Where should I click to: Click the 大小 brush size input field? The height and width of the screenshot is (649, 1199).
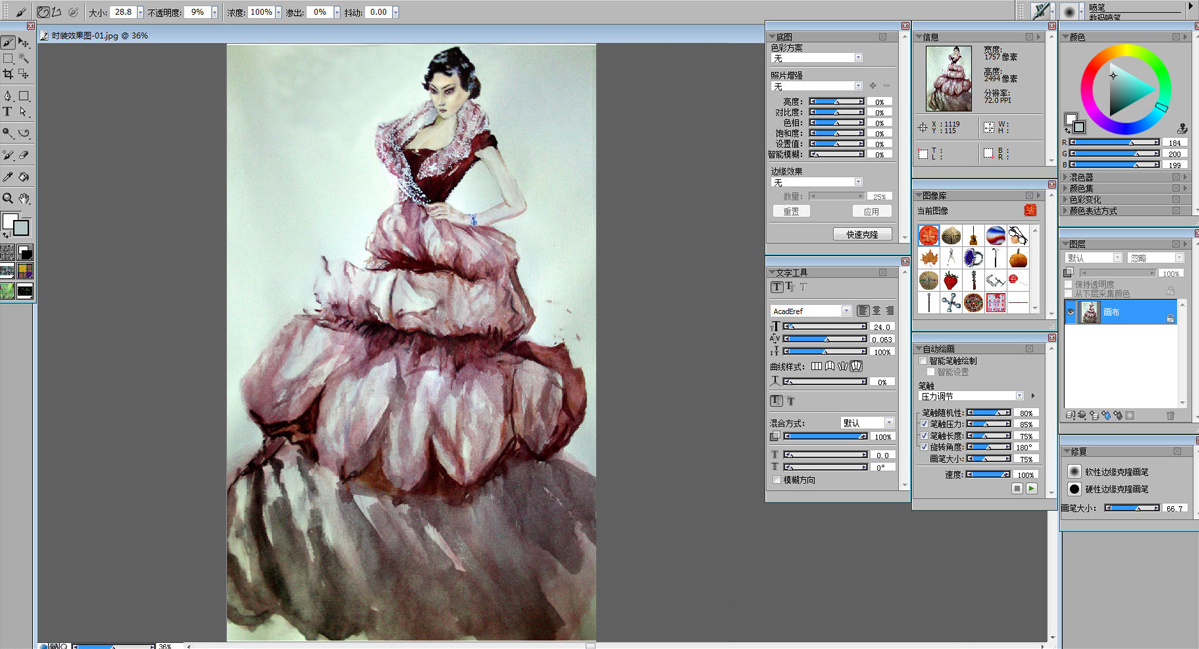pyautogui.click(x=122, y=12)
